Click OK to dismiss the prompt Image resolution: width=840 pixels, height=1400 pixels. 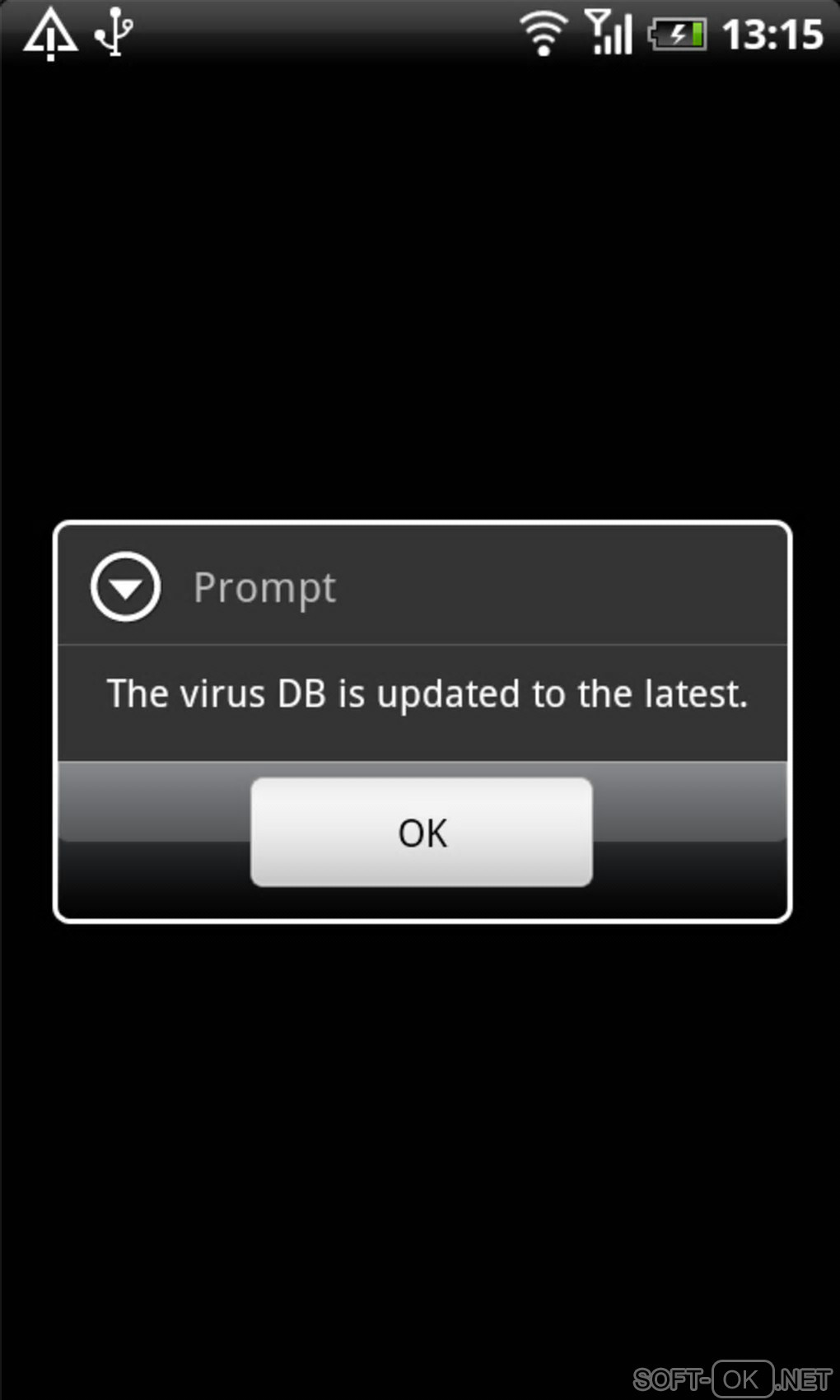(x=422, y=832)
